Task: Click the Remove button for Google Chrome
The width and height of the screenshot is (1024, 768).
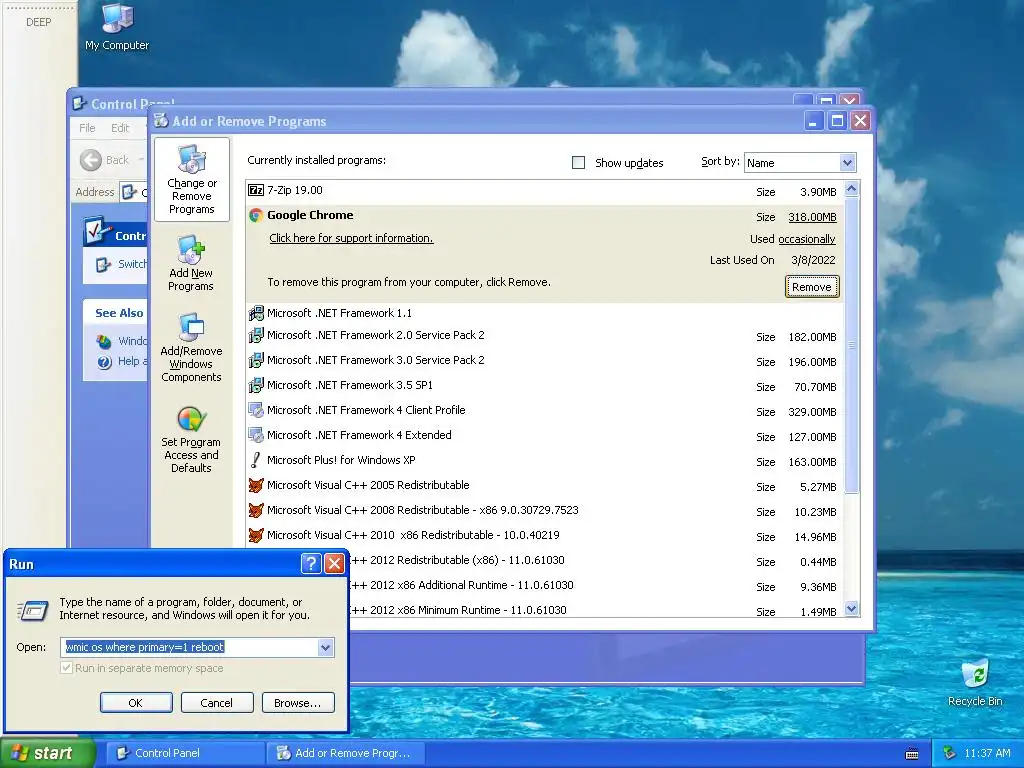Action: [812, 287]
